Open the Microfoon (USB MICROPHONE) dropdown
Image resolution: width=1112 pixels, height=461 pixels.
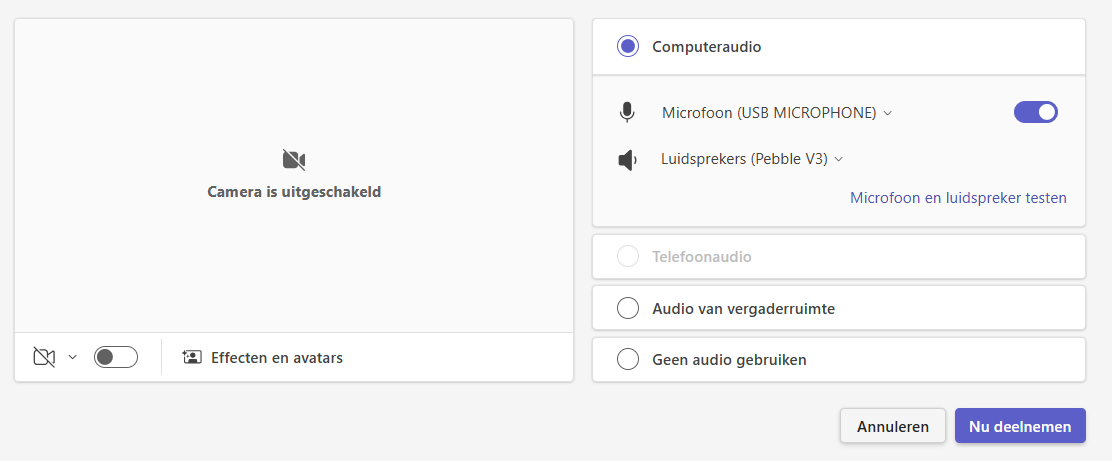coord(777,113)
